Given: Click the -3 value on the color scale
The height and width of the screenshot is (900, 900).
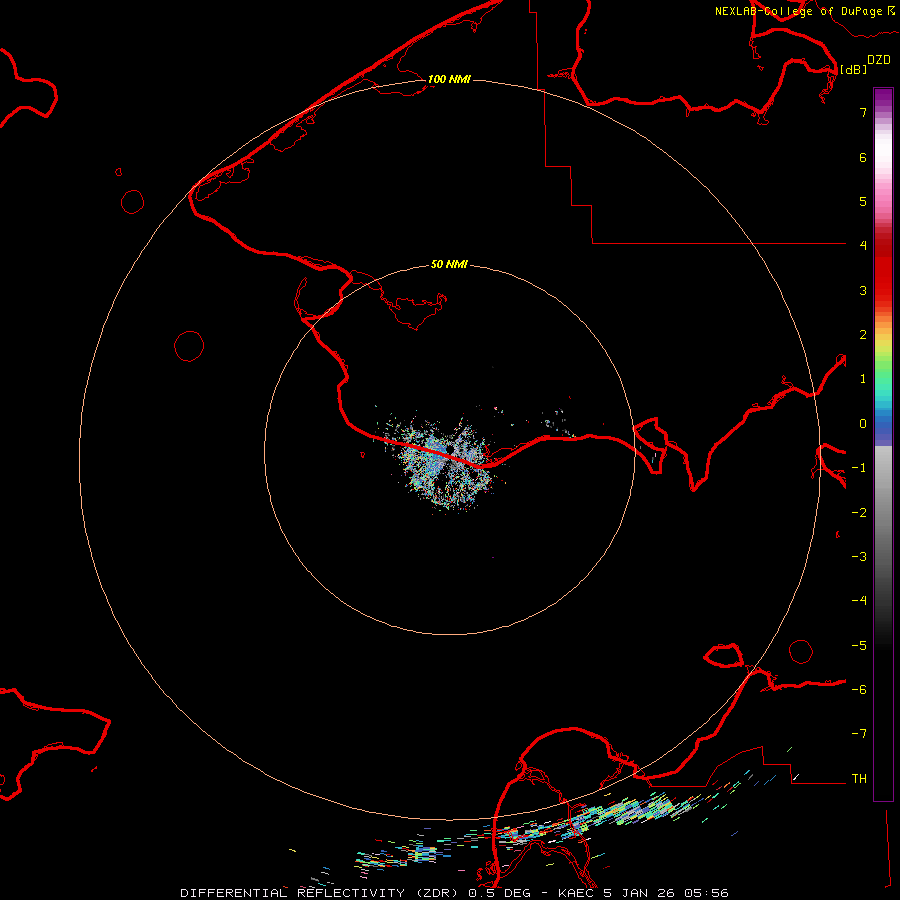Looking at the screenshot, I should point(859,557).
